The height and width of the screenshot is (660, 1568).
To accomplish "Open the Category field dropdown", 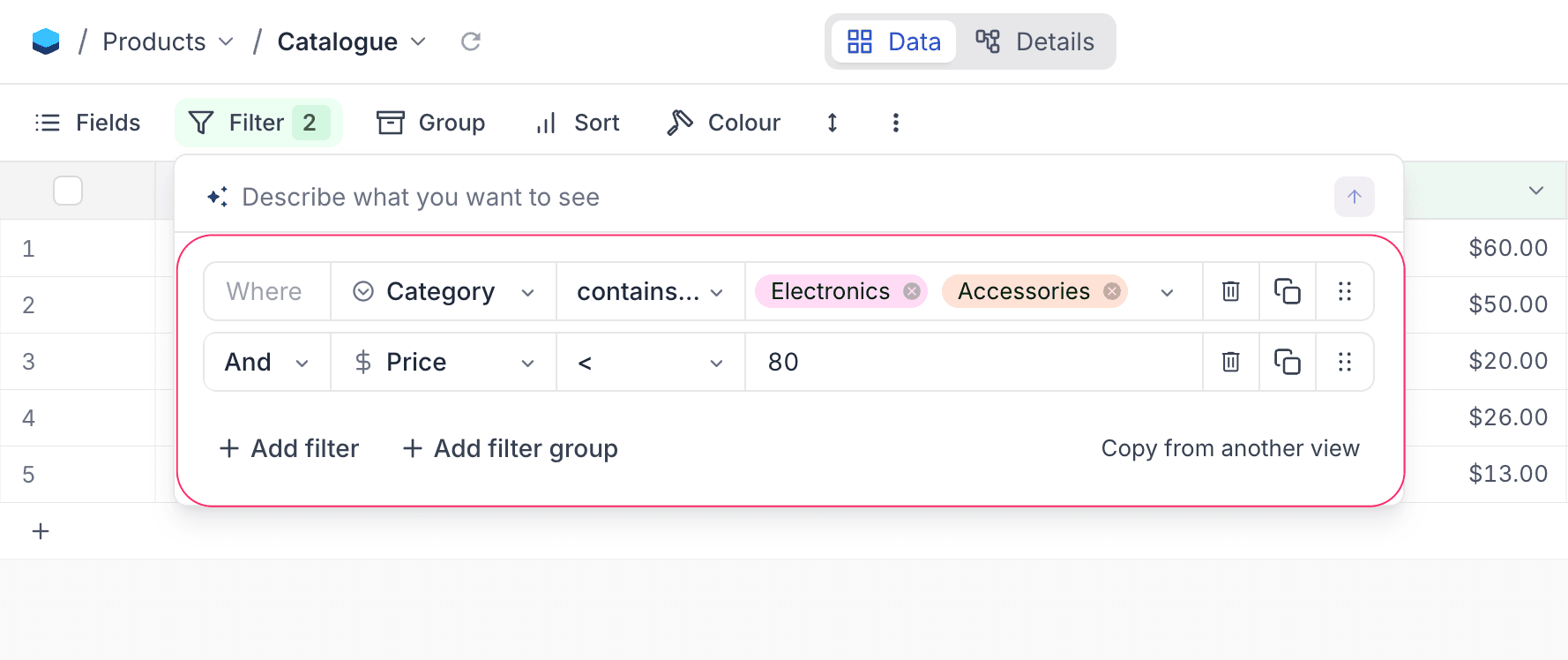I will click(443, 291).
